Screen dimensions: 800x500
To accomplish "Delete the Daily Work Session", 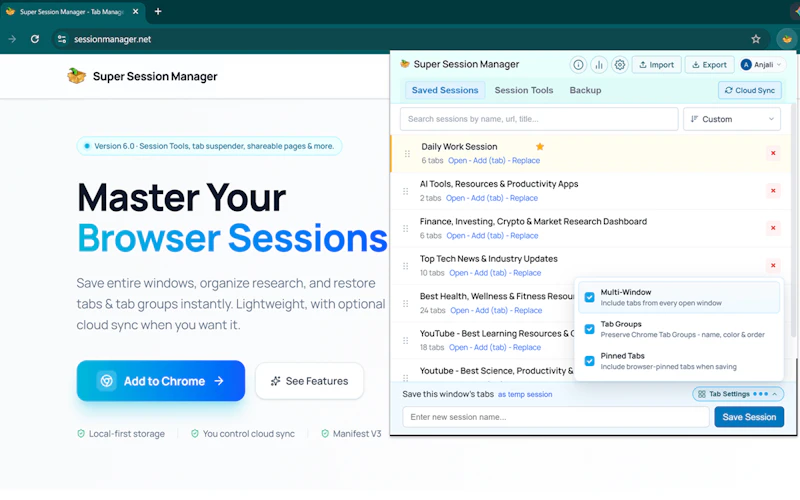I will point(773,153).
